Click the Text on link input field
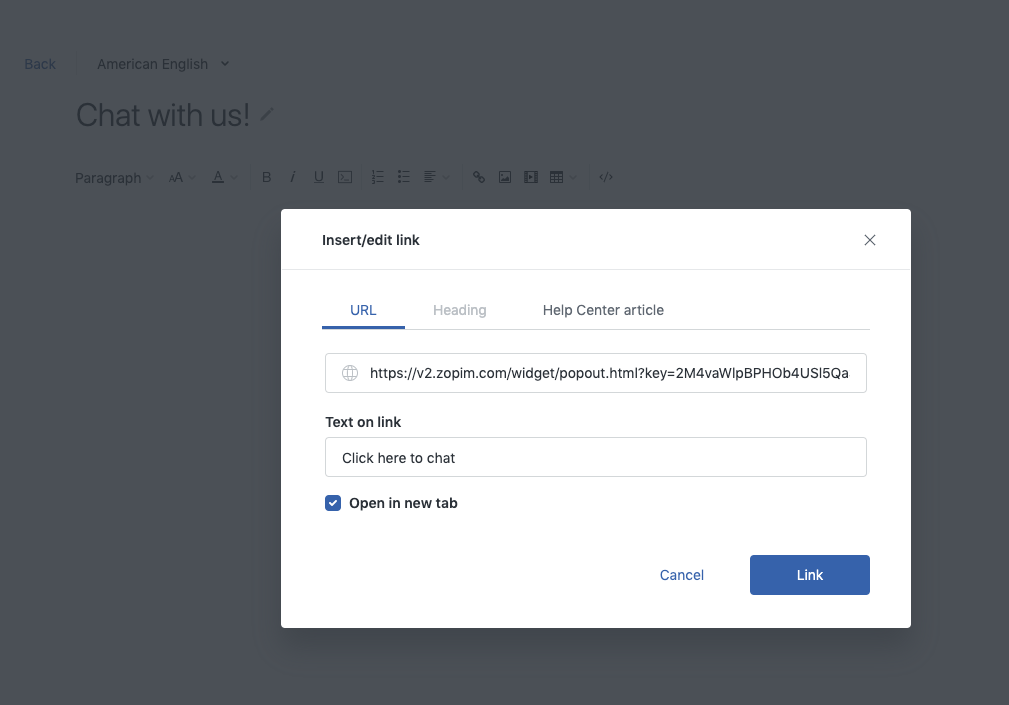The width and height of the screenshot is (1009, 705). click(596, 458)
